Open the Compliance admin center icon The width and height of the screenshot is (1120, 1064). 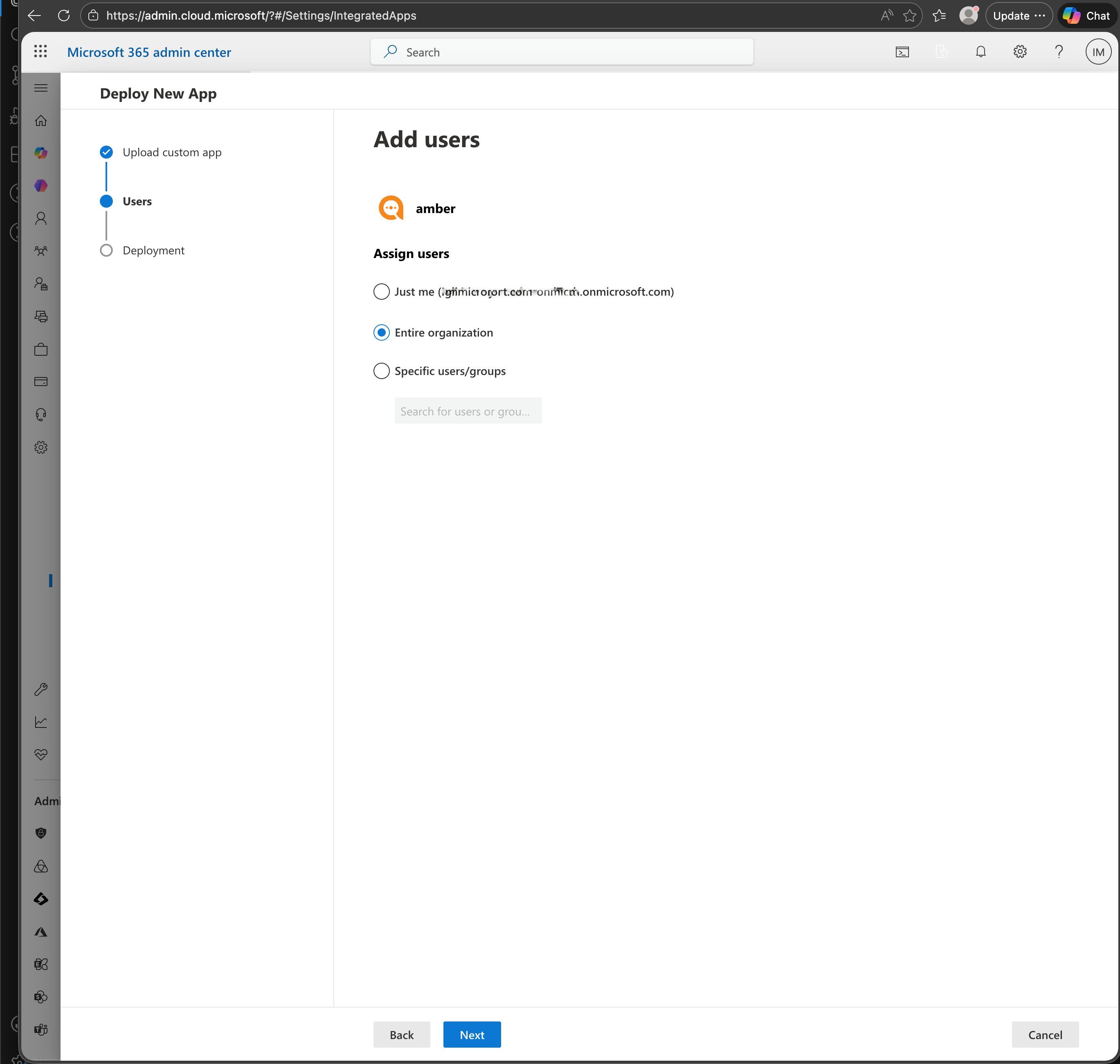(x=41, y=866)
